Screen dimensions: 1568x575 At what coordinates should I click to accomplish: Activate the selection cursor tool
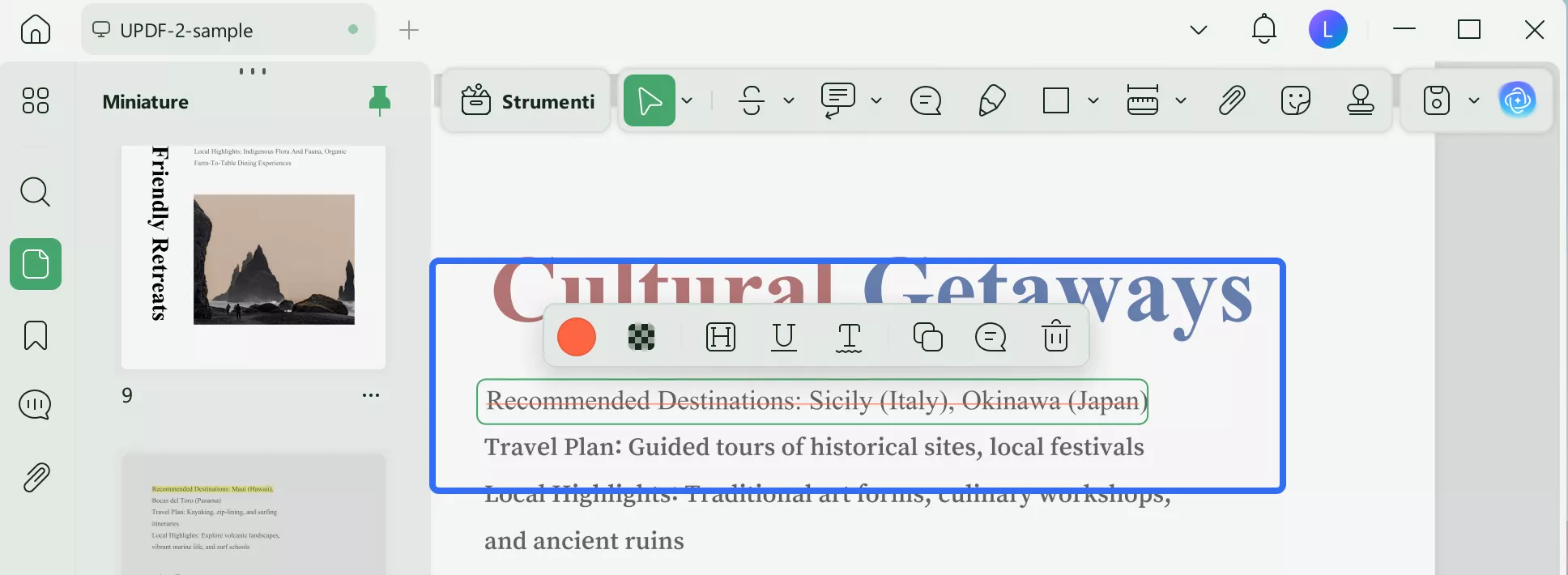pyautogui.click(x=650, y=100)
